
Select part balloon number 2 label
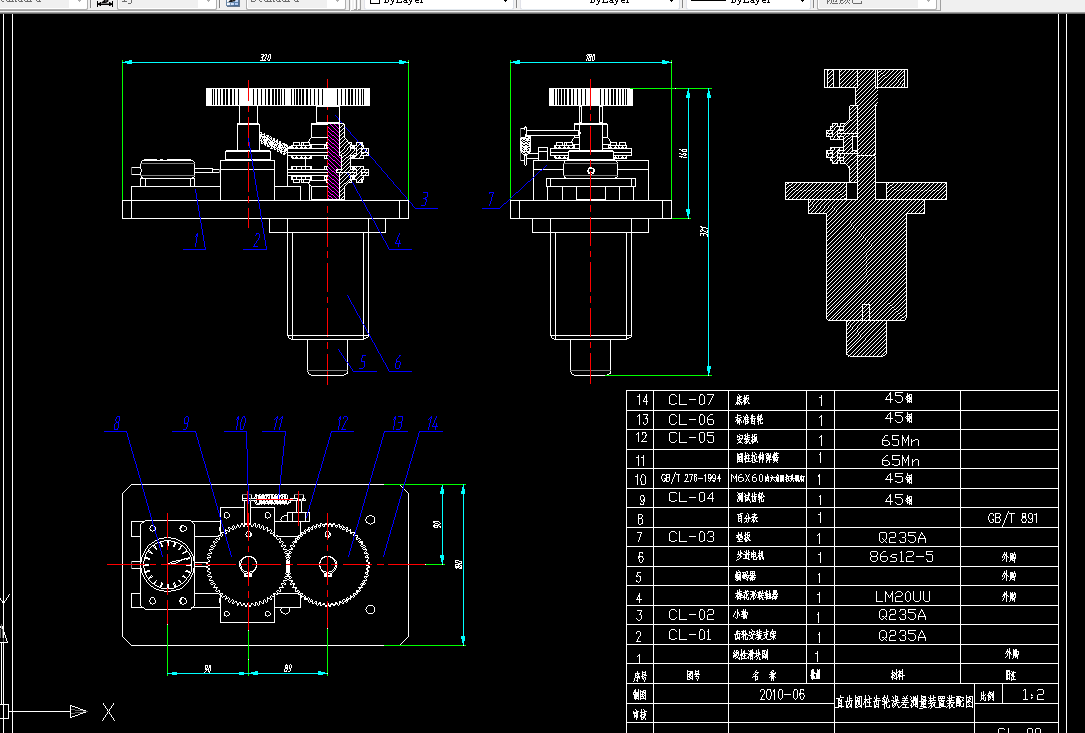pos(257,240)
